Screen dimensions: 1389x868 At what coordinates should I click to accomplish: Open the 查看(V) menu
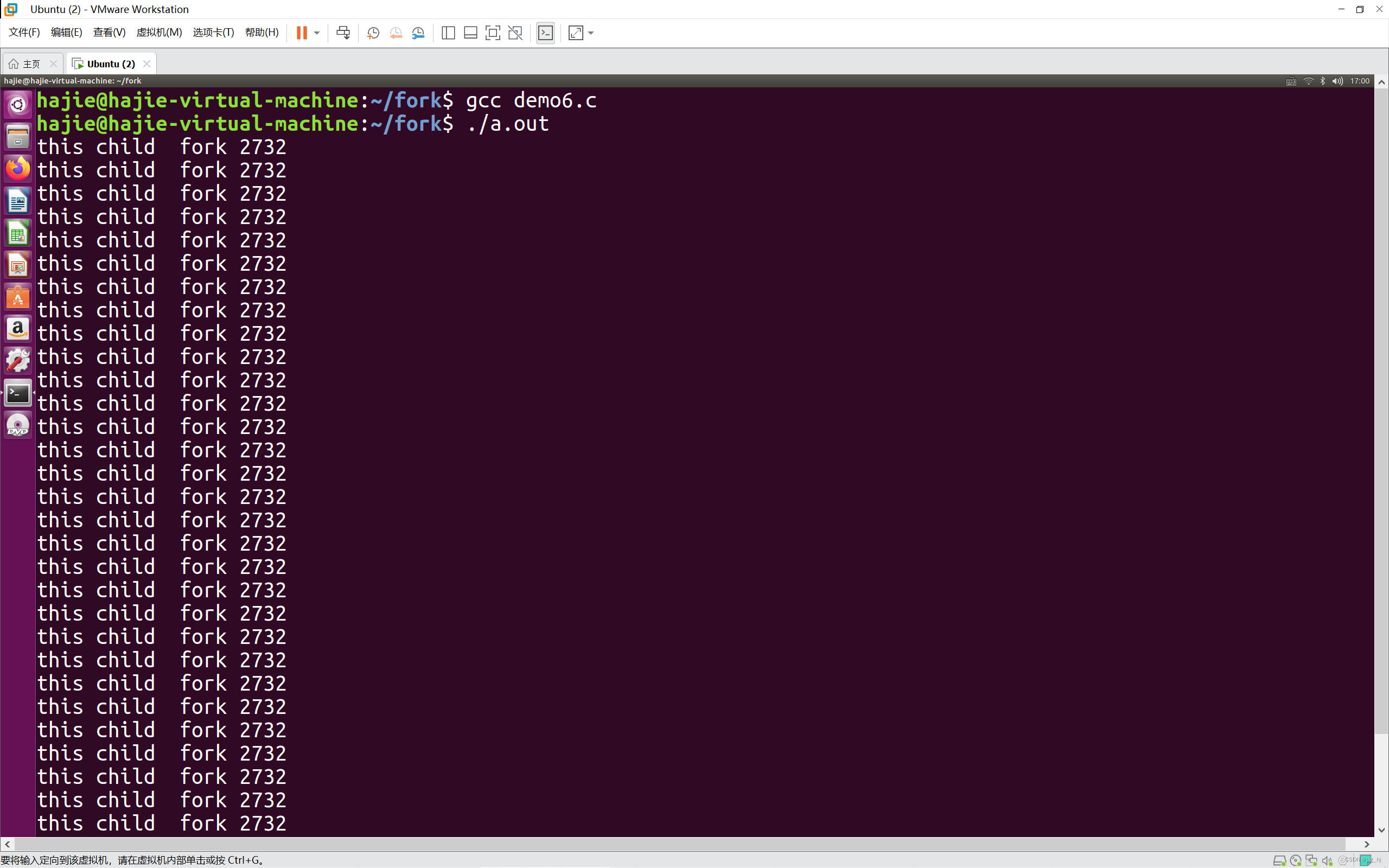coord(109,33)
